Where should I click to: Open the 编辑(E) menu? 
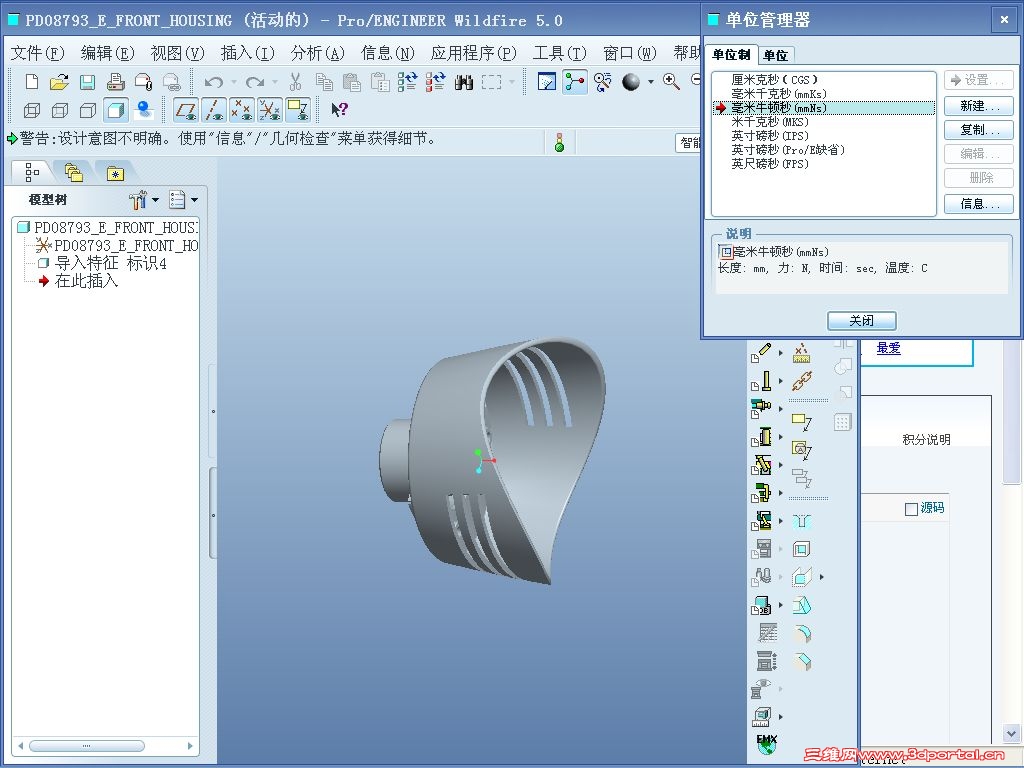coord(107,53)
